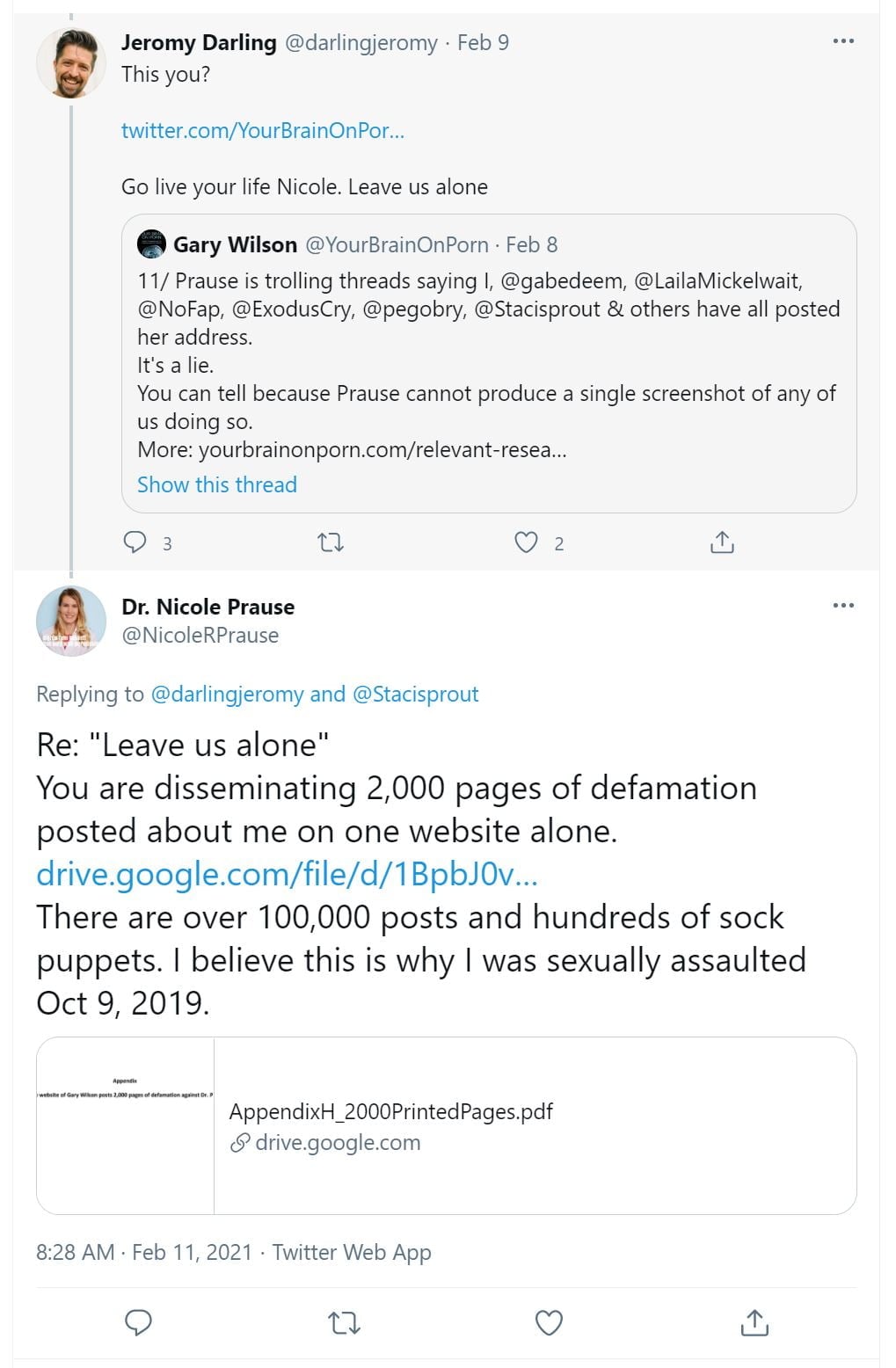The image size is (896, 1368).
Task: Open the drive.google.com/file link in tweet
Action: click(287, 874)
